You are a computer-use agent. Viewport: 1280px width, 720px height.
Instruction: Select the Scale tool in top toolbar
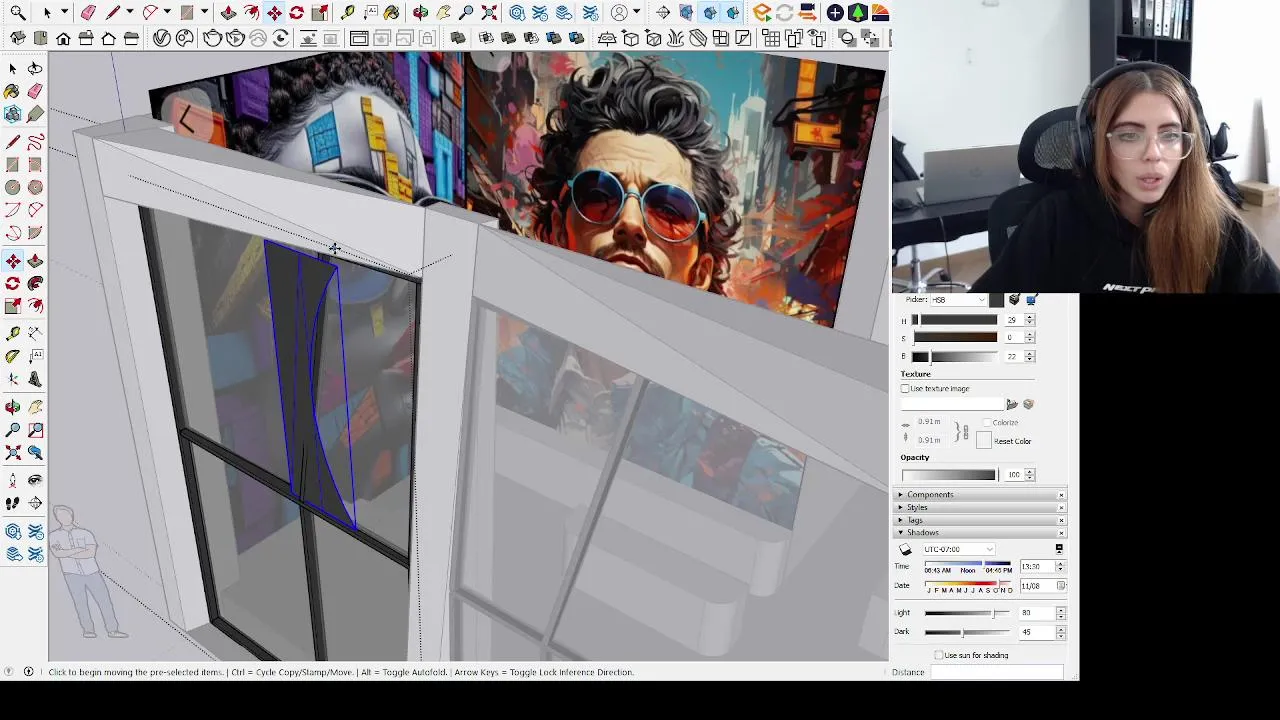[x=320, y=13]
